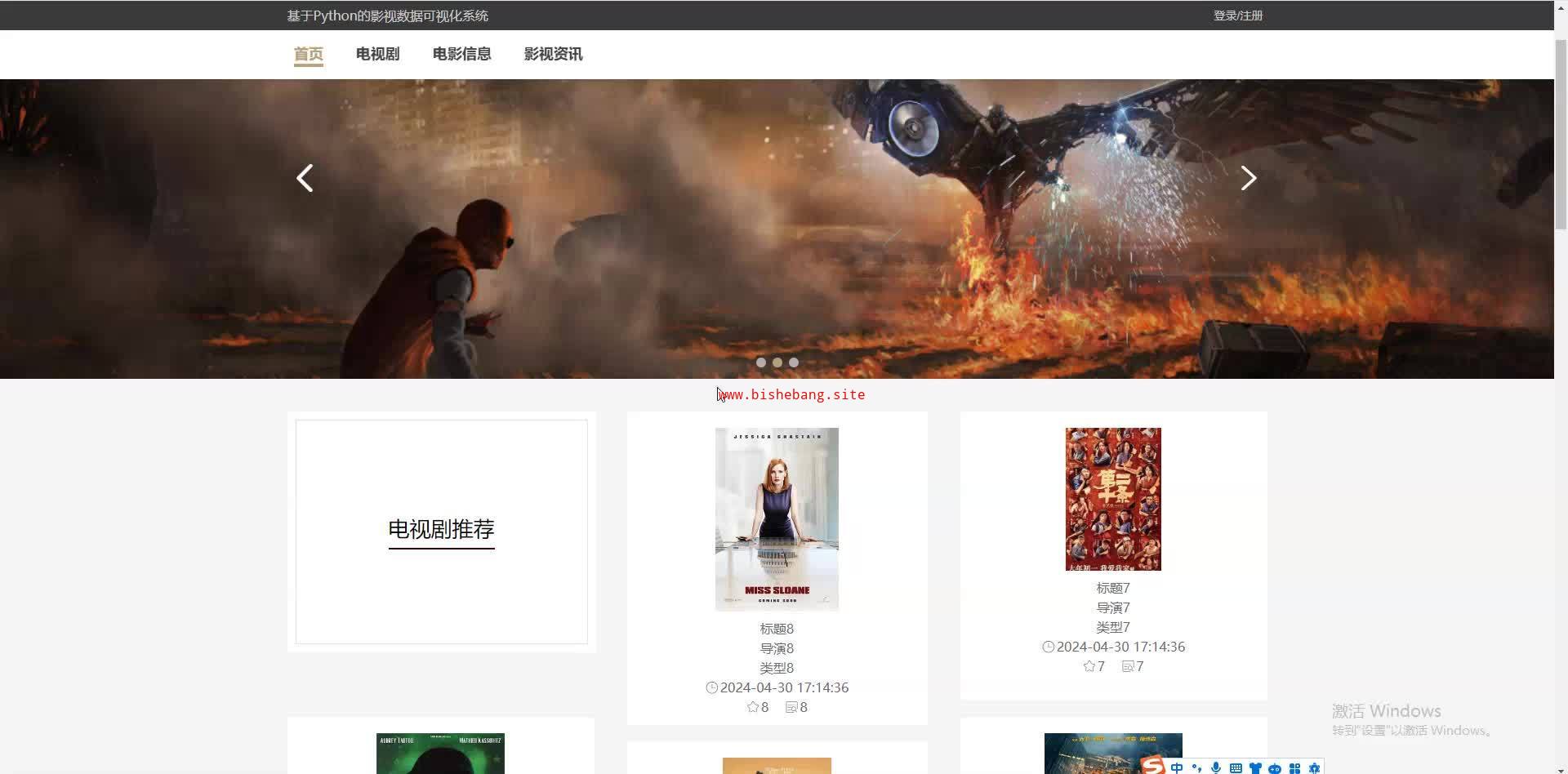Advance to next carousel banner slide
The height and width of the screenshot is (774, 1568).
click(1248, 178)
